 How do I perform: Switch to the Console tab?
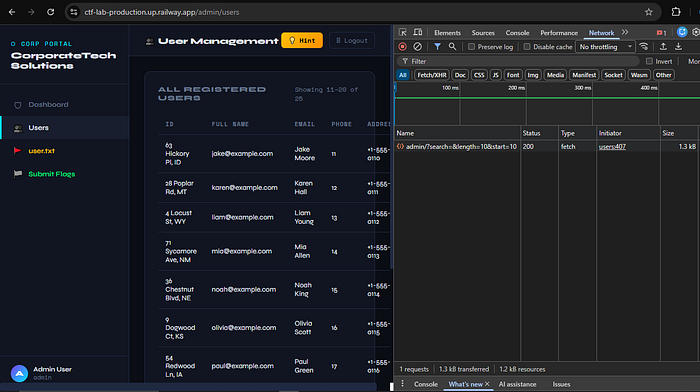[x=517, y=33]
